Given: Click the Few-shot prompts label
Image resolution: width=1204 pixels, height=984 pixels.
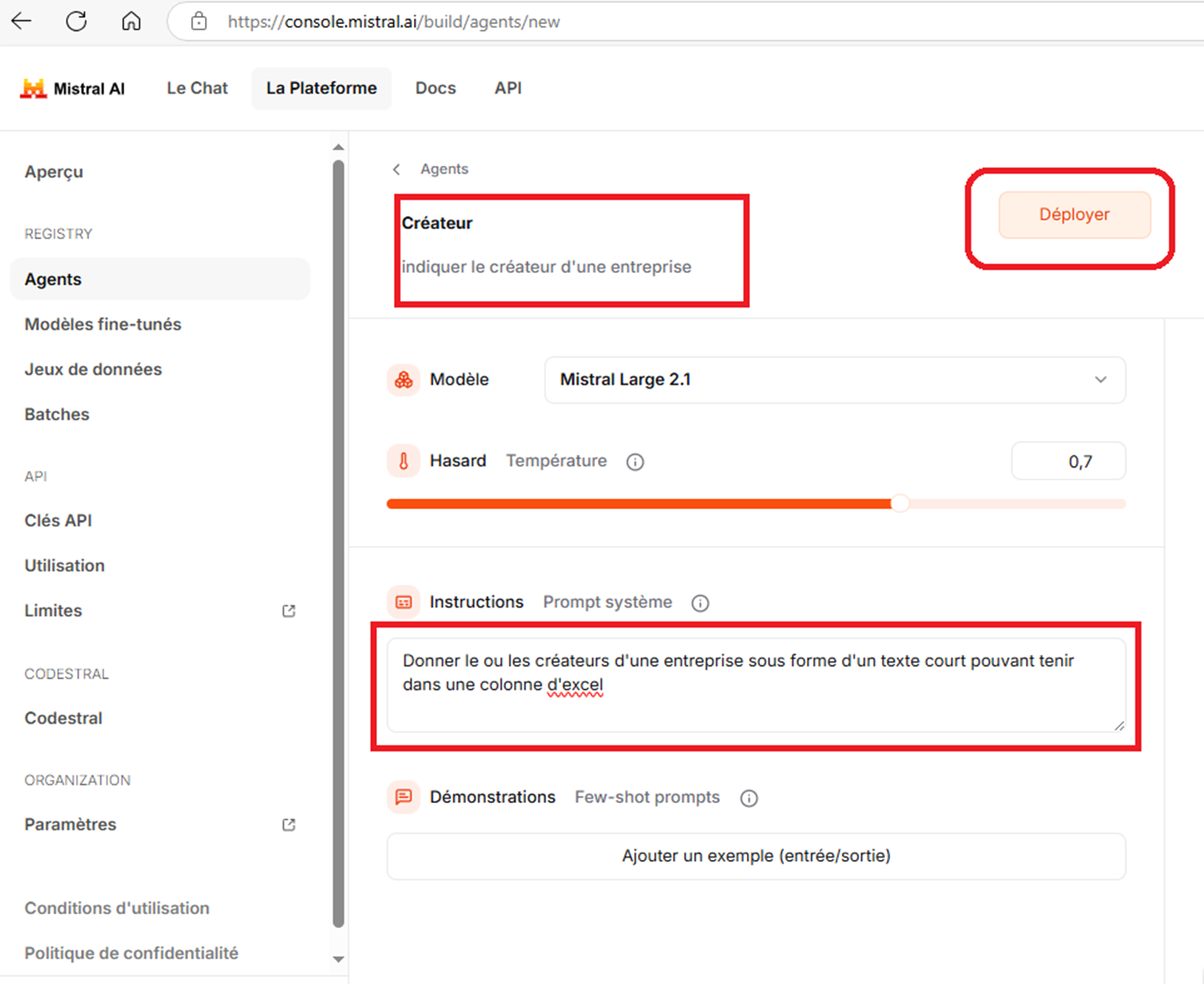Looking at the screenshot, I should pos(647,797).
